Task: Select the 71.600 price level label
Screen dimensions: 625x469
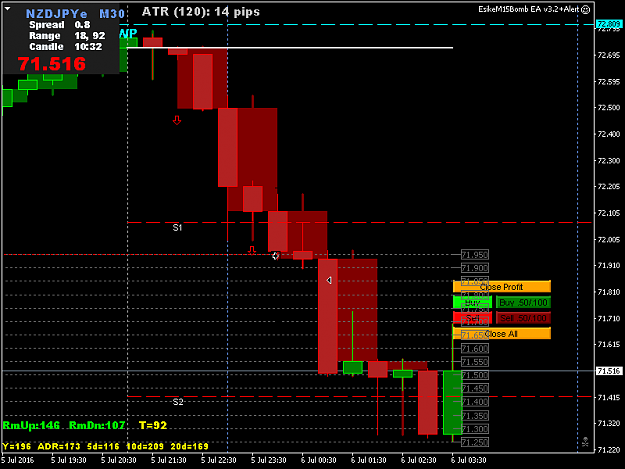Action: tap(475, 349)
